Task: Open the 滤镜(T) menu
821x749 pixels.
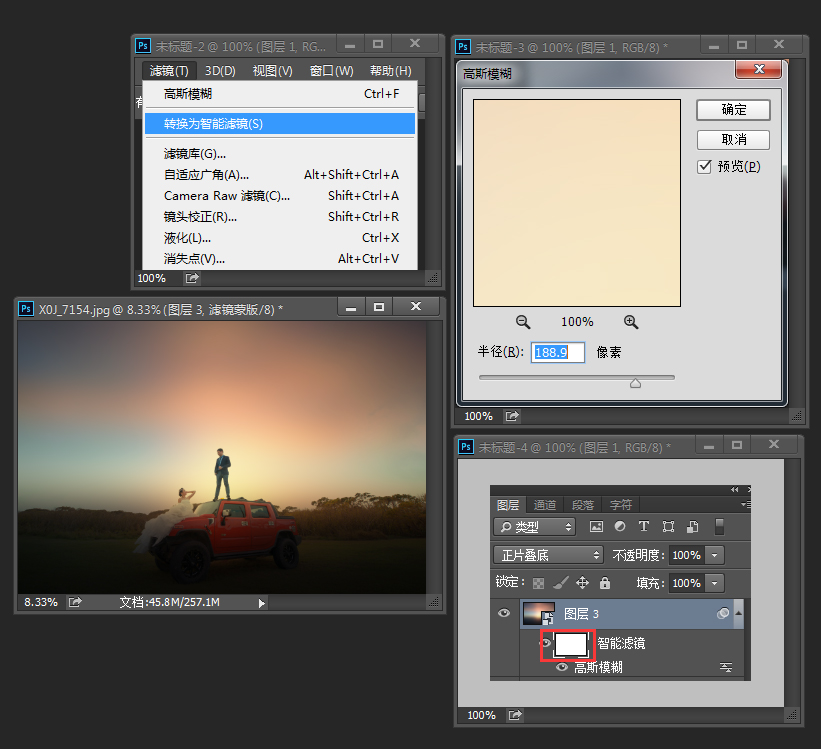Action: (169, 71)
